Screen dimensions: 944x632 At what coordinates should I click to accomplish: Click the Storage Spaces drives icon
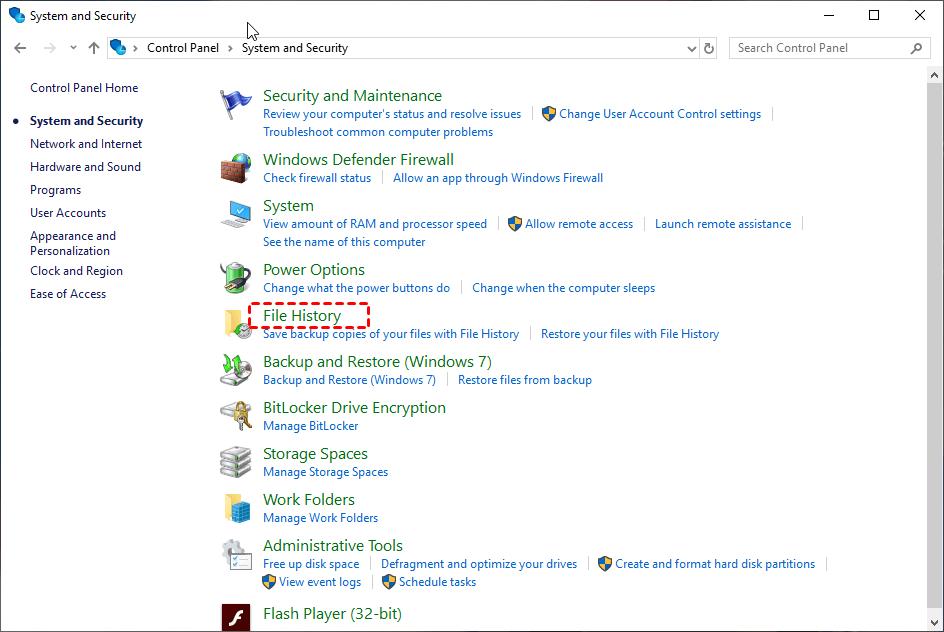[x=236, y=462]
